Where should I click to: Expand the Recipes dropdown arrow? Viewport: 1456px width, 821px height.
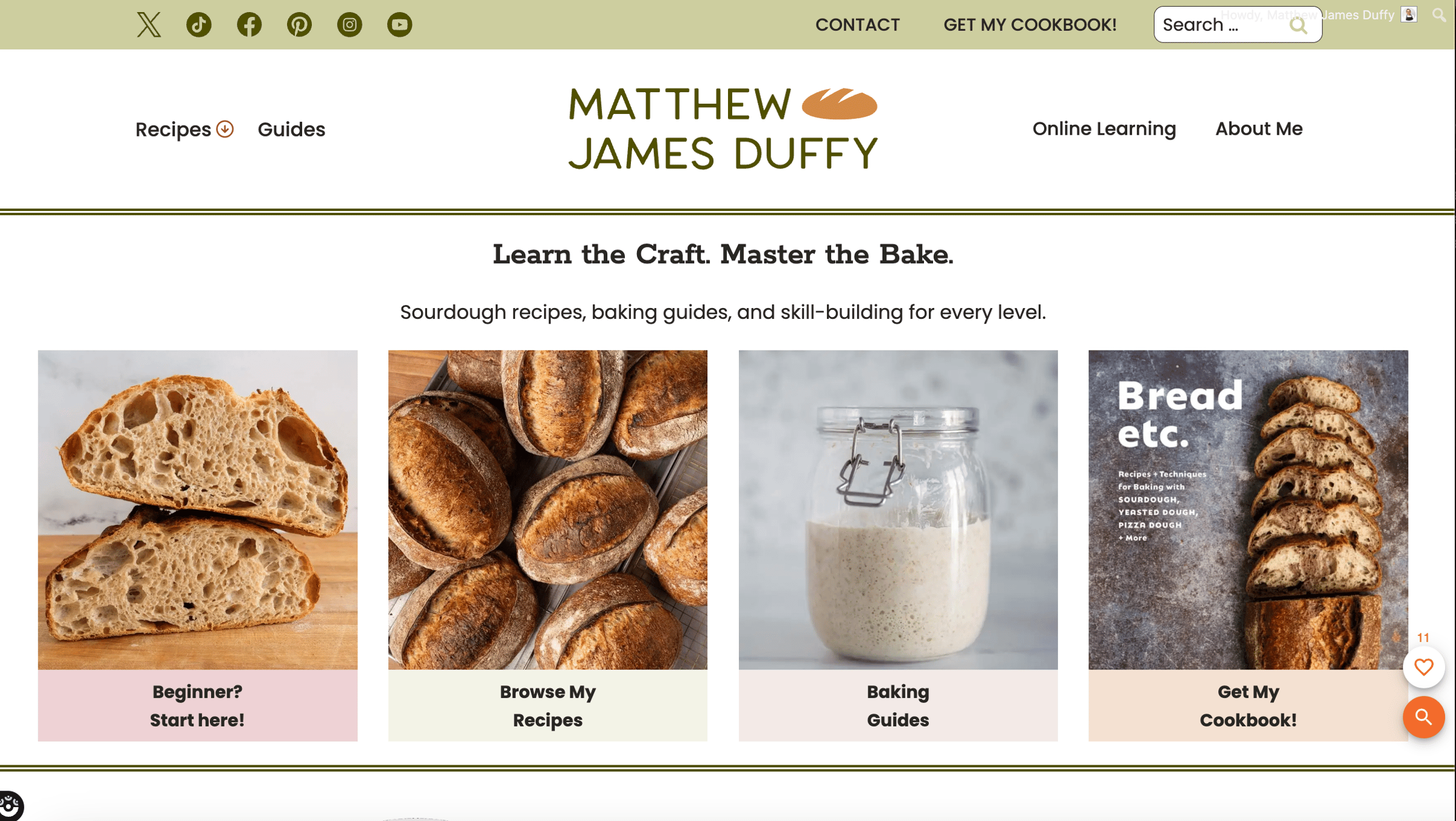tap(225, 129)
